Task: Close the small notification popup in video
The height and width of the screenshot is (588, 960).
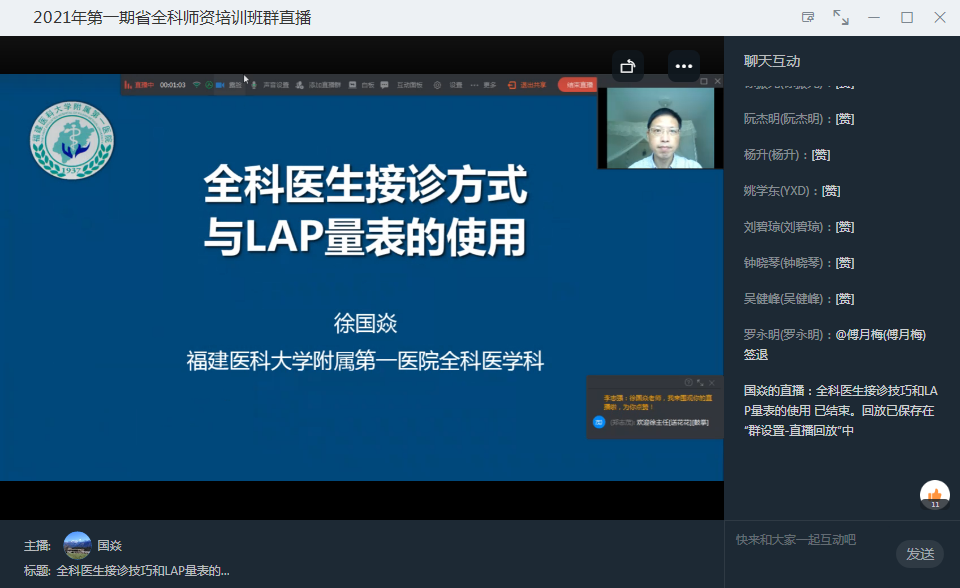Action: pyautogui.click(x=713, y=382)
